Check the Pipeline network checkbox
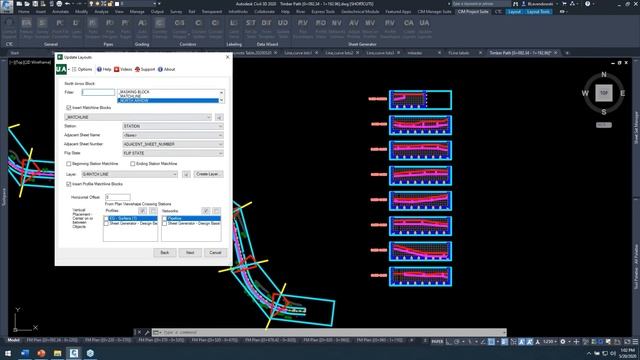The image size is (640, 360). (165, 219)
